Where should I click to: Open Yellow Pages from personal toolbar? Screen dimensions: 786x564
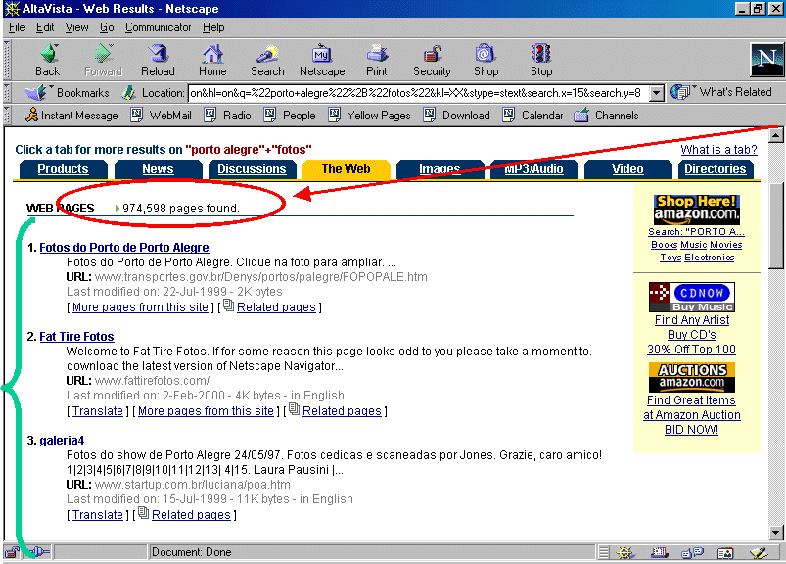[x=369, y=115]
